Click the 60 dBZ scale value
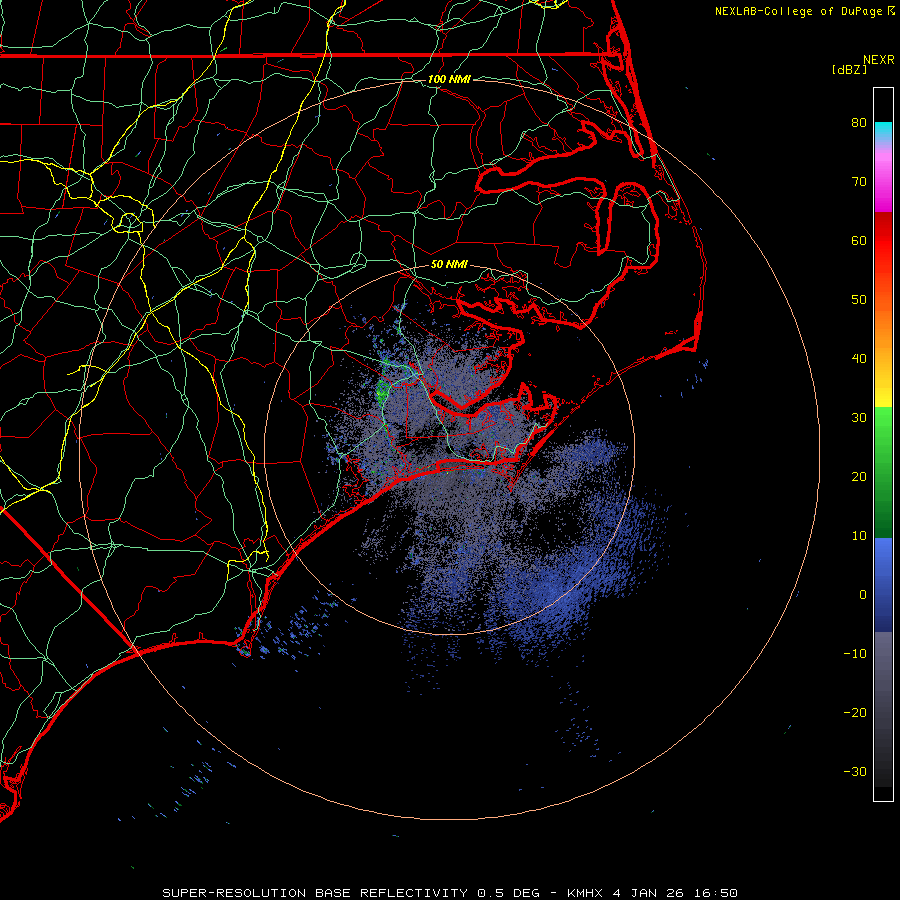 (x=859, y=240)
